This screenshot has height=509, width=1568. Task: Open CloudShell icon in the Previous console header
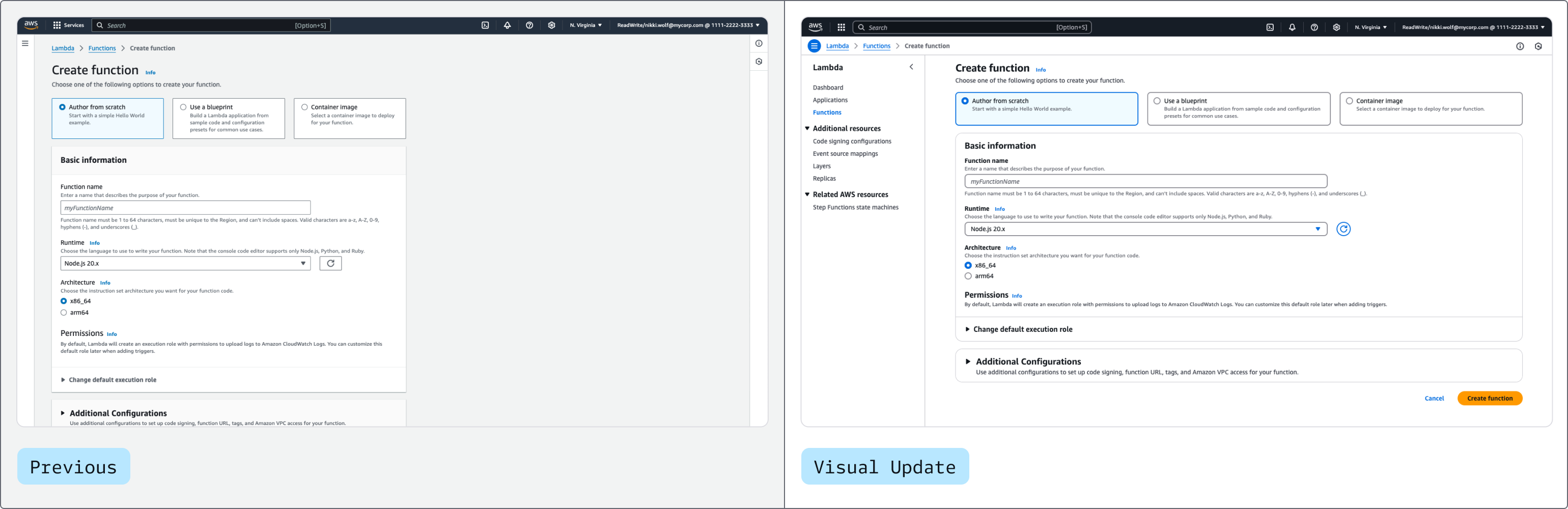click(x=485, y=25)
